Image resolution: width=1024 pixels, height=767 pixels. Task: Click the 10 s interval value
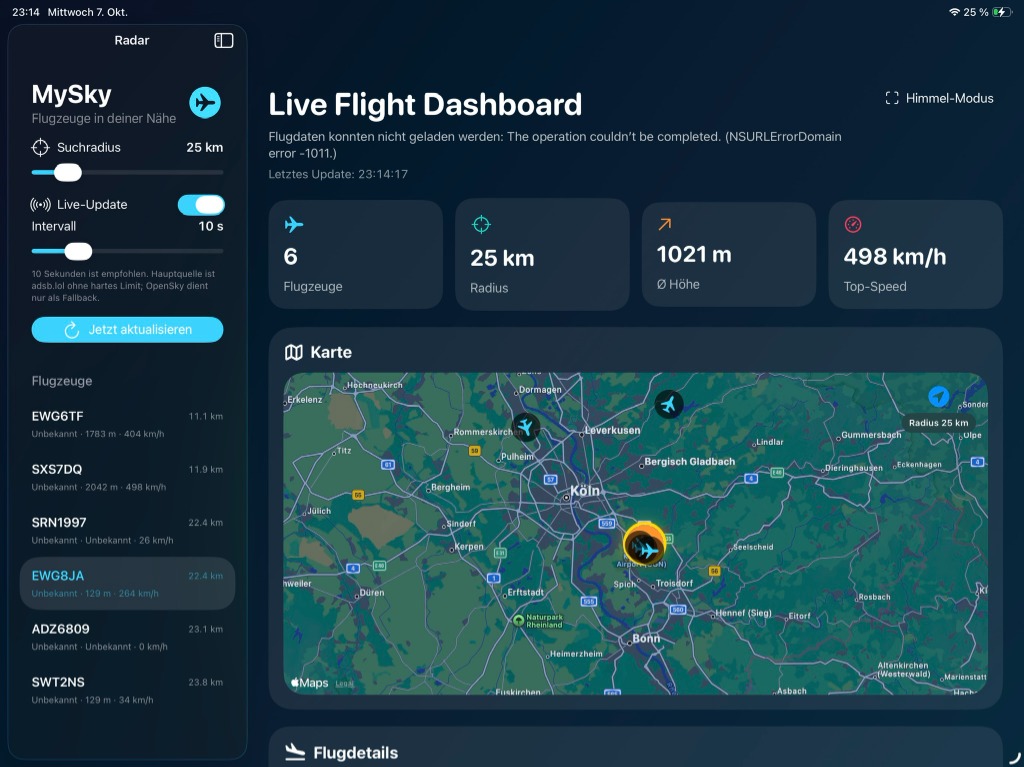(x=211, y=226)
